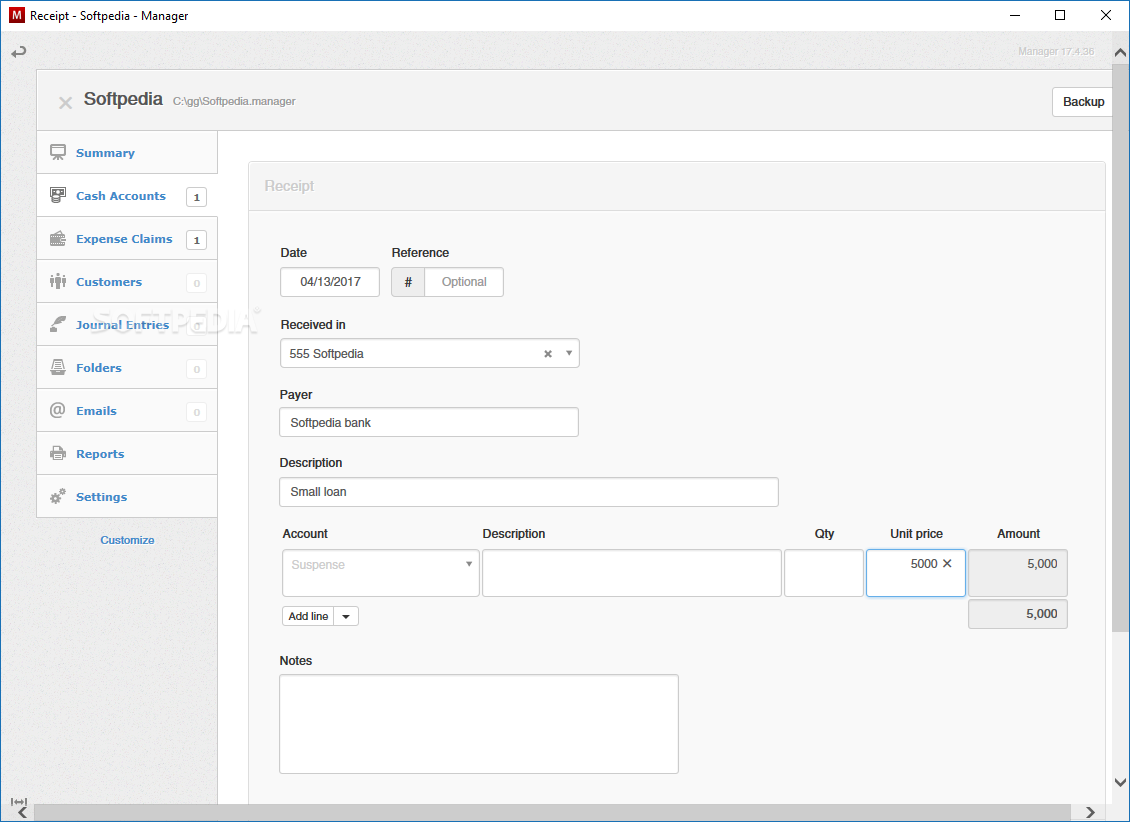Image resolution: width=1130 pixels, height=822 pixels.
Task: Expand the Add line dropdown arrow
Action: coord(346,616)
